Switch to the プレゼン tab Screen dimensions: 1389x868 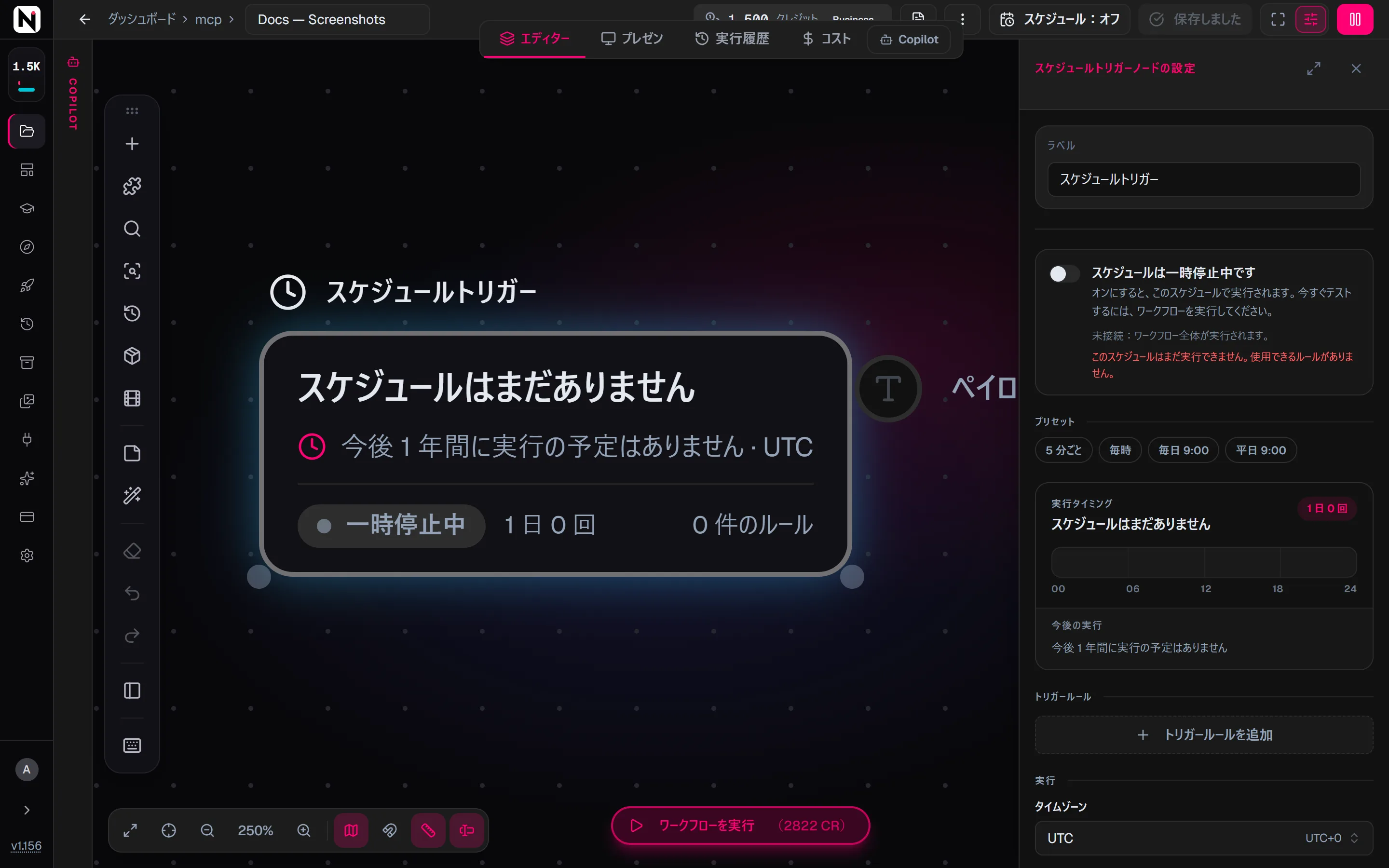click(x=632, y=39)
